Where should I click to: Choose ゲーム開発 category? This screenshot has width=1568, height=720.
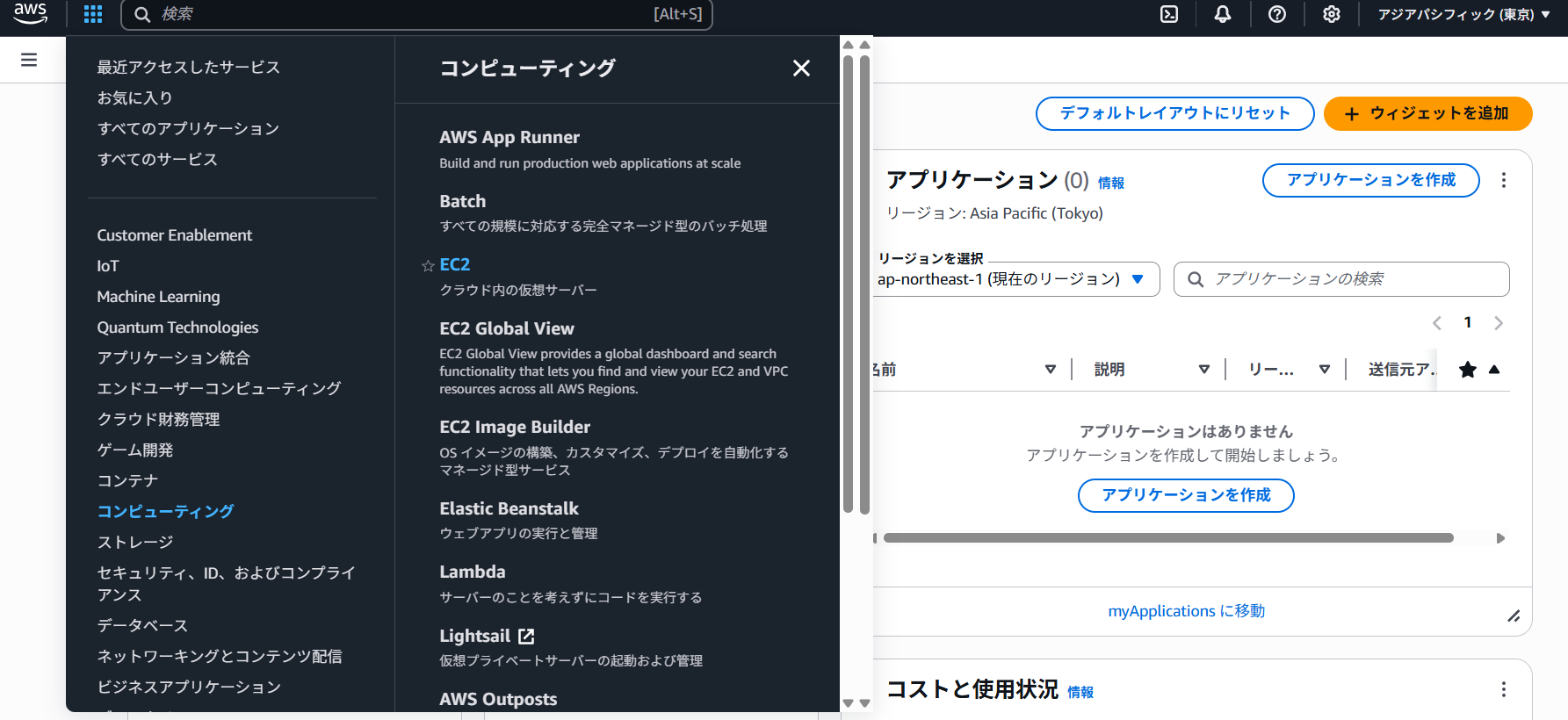(134, 450)
